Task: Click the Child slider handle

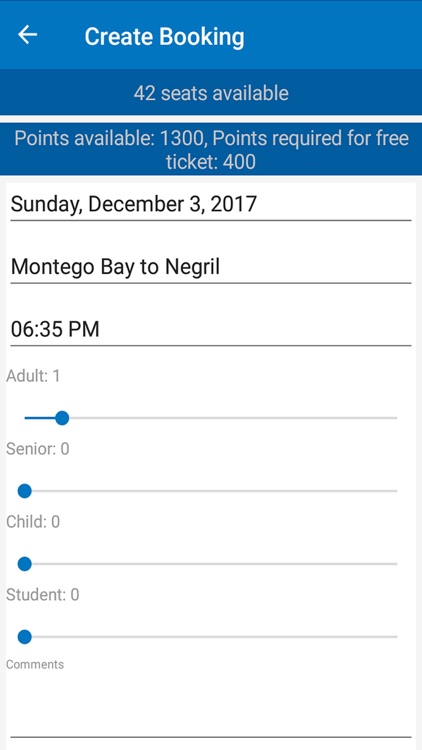Action: coord(24,564)
